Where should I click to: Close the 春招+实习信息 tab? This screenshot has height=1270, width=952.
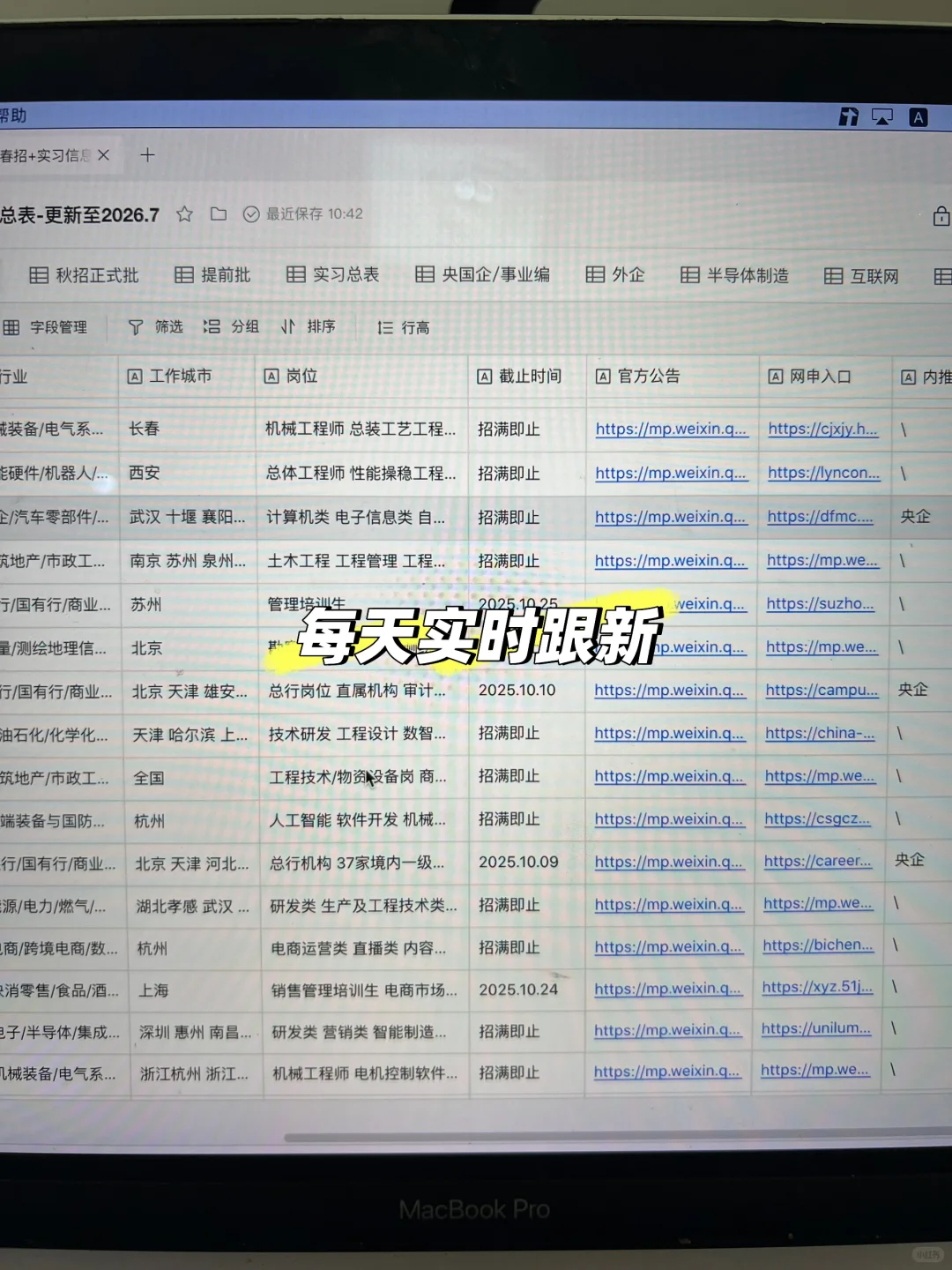(104, 155)
